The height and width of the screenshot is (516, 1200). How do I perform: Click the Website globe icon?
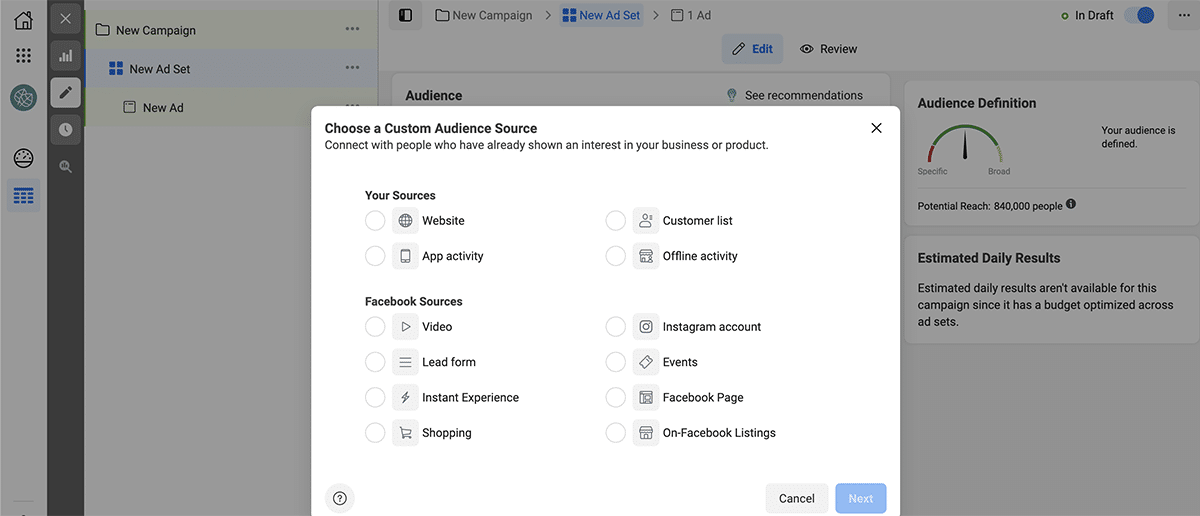(405, 221)
